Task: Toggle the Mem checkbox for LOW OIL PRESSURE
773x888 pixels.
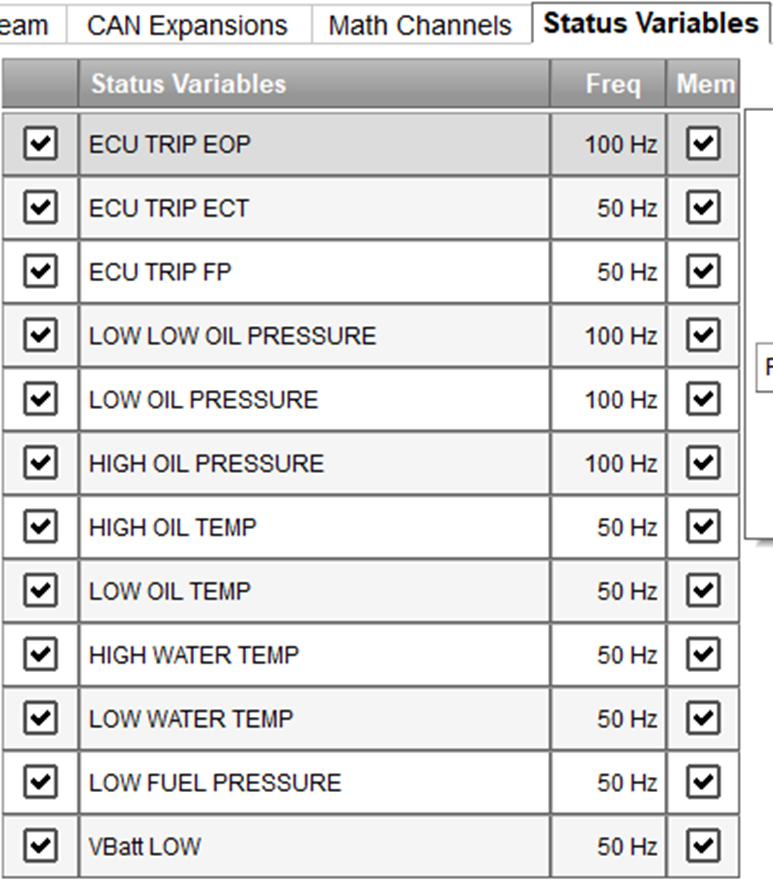Action: pos(703,399)
